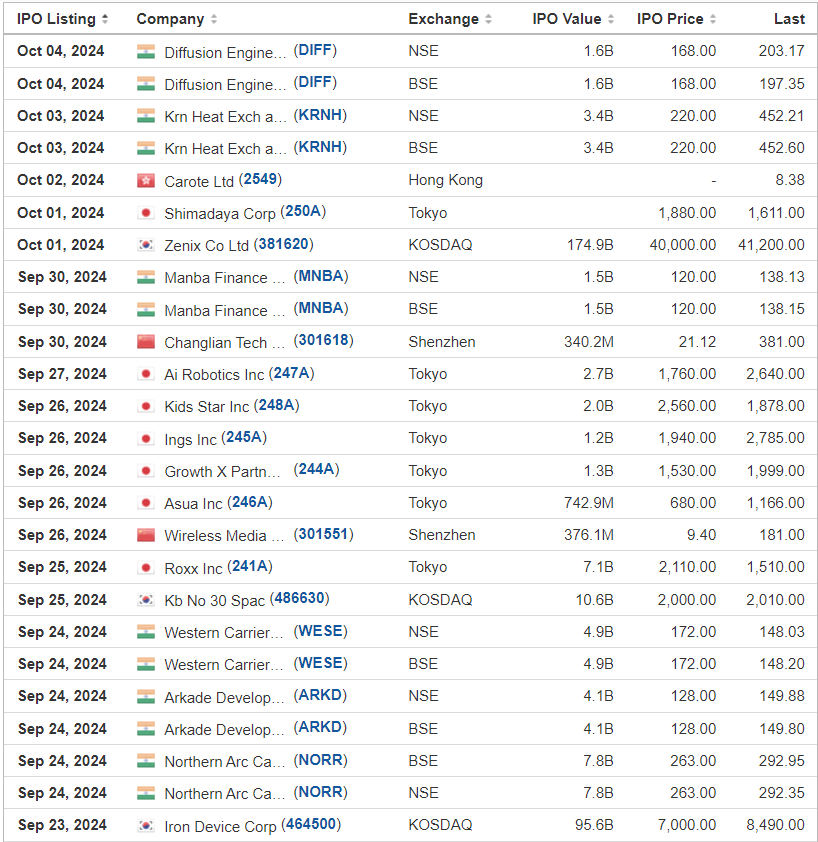
Task: Open ticker NORR link in NSE row
Action: point(321,792)
